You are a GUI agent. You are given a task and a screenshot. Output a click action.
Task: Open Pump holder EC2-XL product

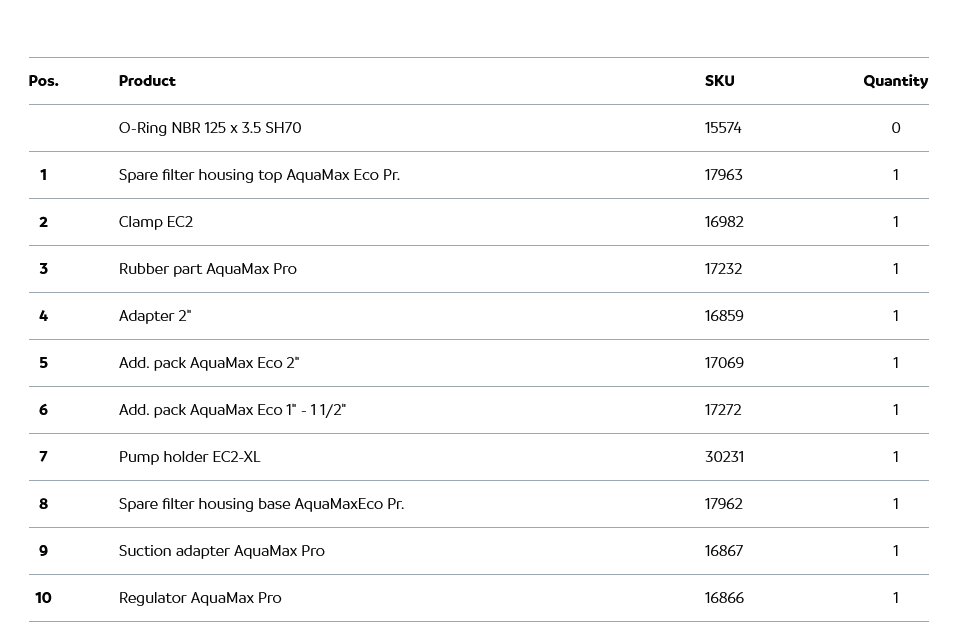[x=189, y=457]
